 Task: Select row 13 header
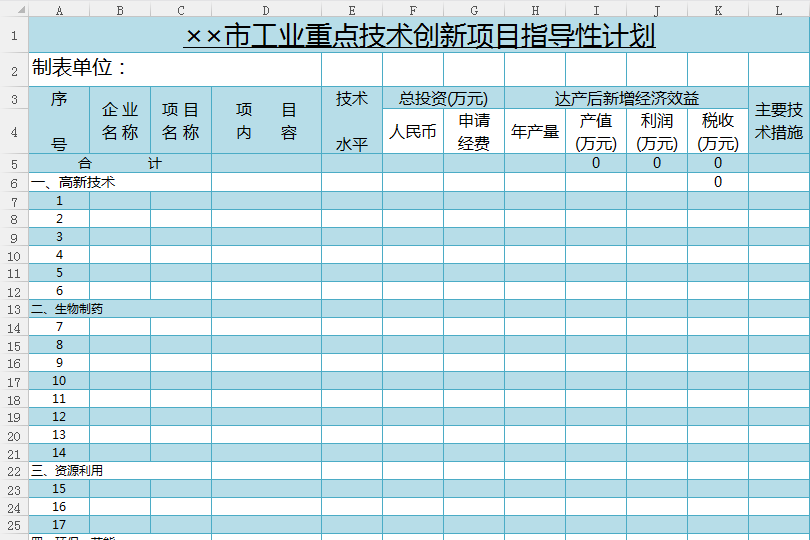coord(14,309)
